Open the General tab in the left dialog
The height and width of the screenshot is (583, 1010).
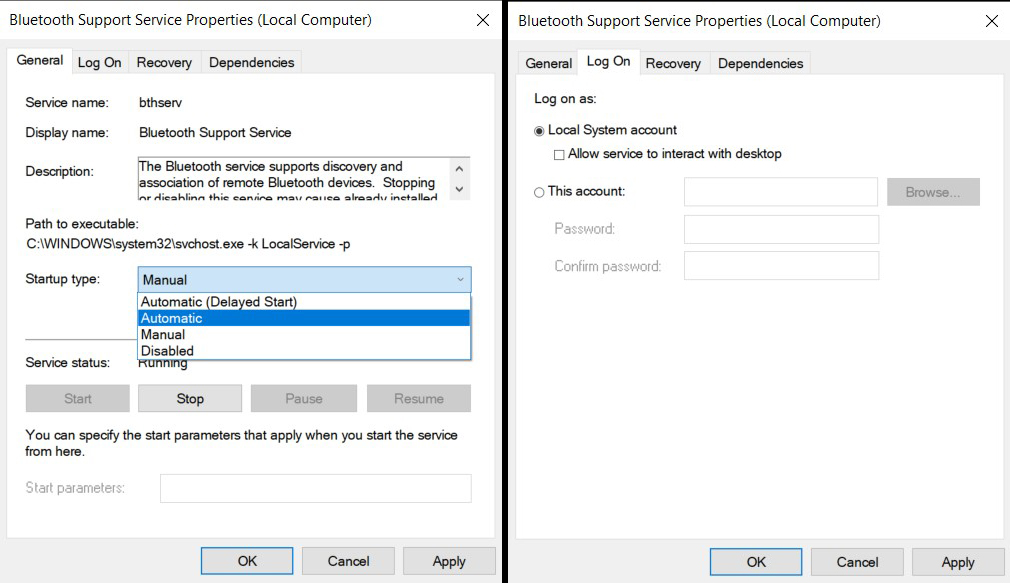tap(40, 61)
